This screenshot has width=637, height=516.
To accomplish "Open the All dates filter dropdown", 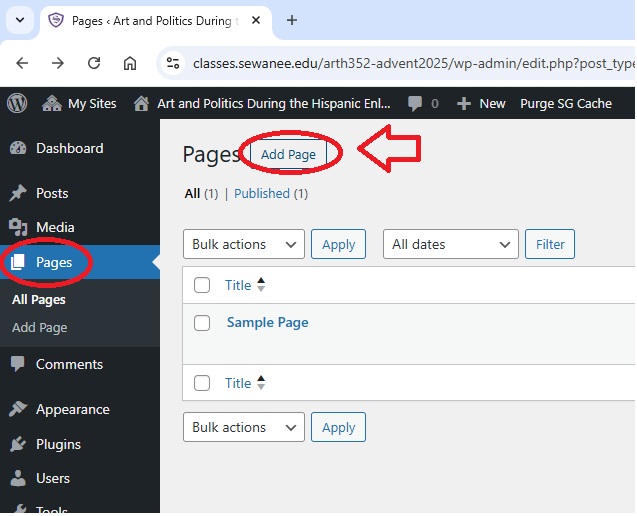I will (x=450, y=244).
